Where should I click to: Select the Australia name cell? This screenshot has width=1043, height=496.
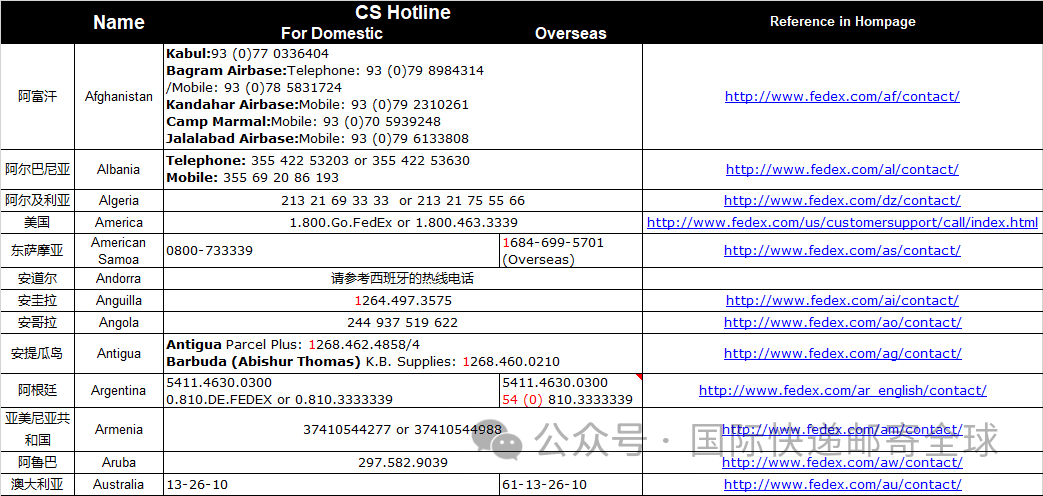point(118,485)
